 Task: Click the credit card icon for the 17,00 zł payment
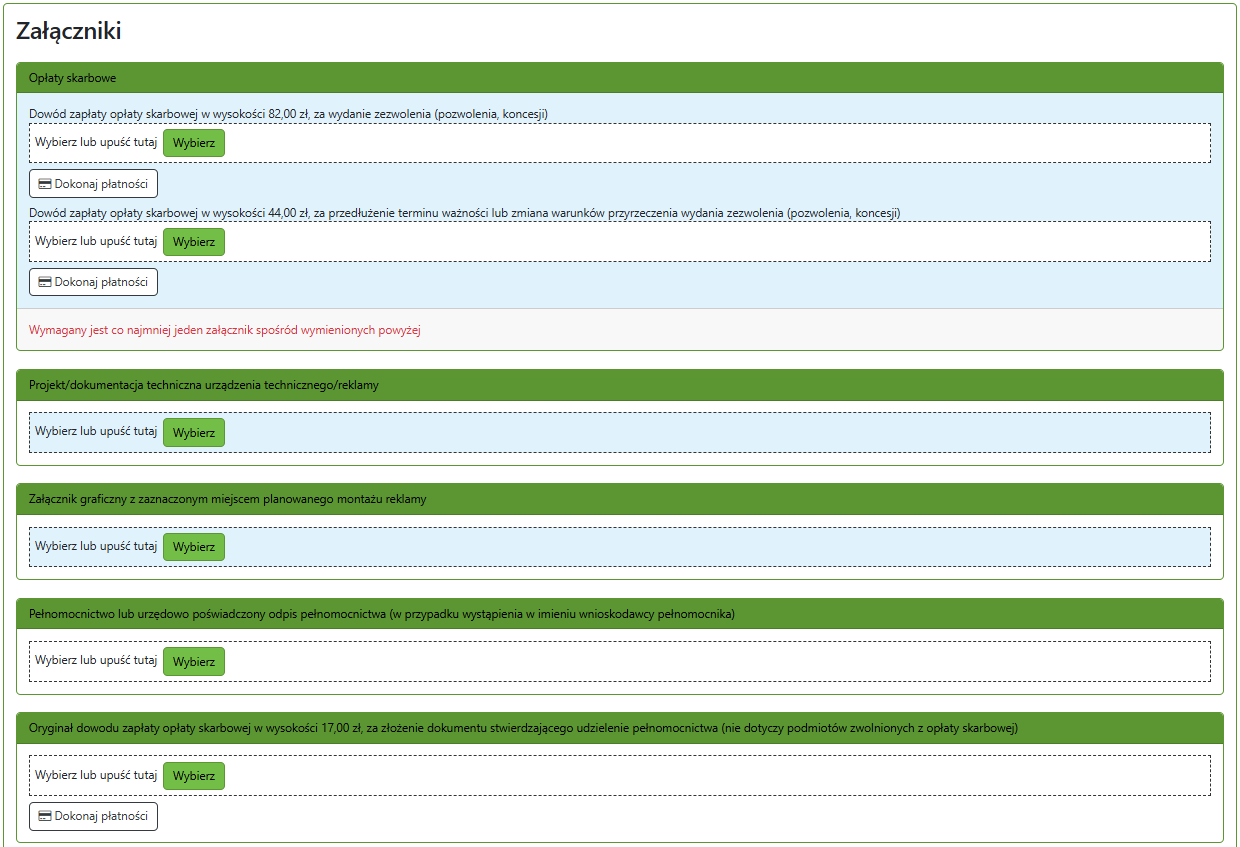[x=44, y=816]
